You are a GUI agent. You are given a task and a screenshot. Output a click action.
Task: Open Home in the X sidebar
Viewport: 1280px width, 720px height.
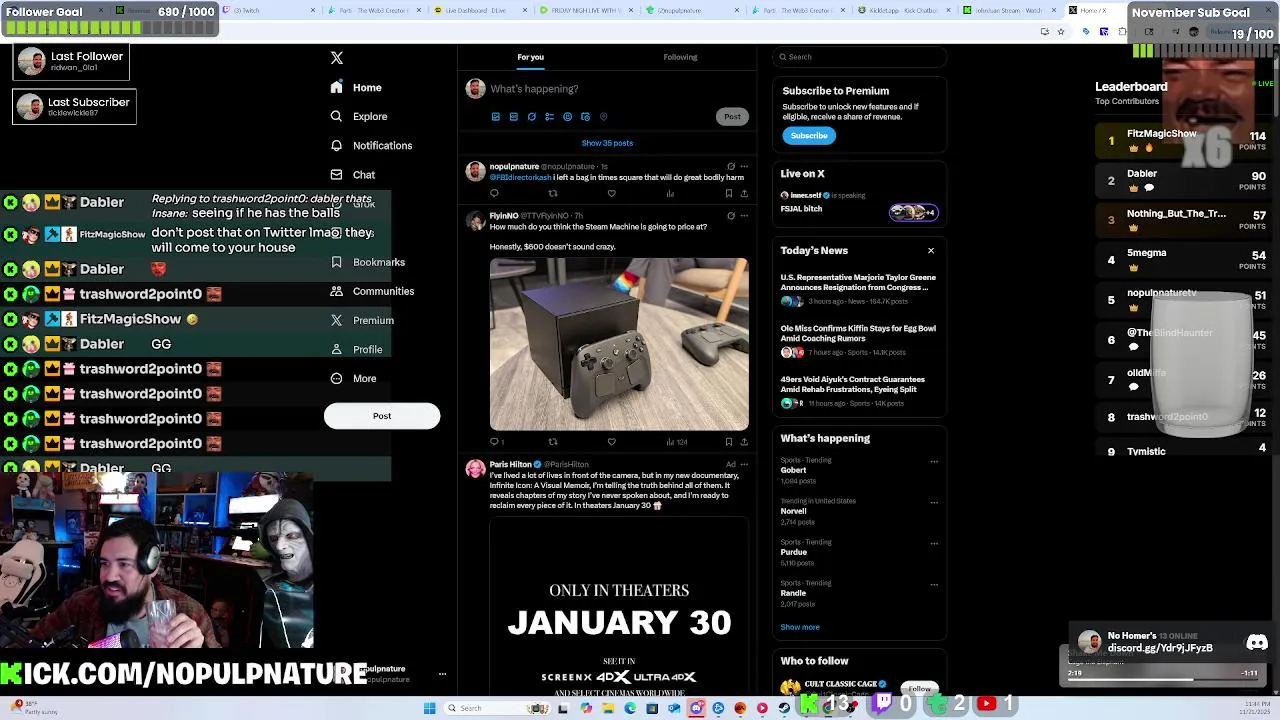tap(357, 87)
